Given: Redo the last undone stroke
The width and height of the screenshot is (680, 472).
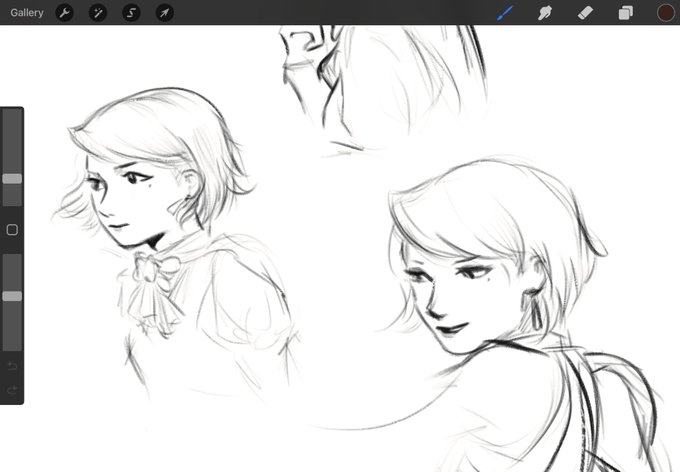Looking at the screenshot, I should click(12, 390).
